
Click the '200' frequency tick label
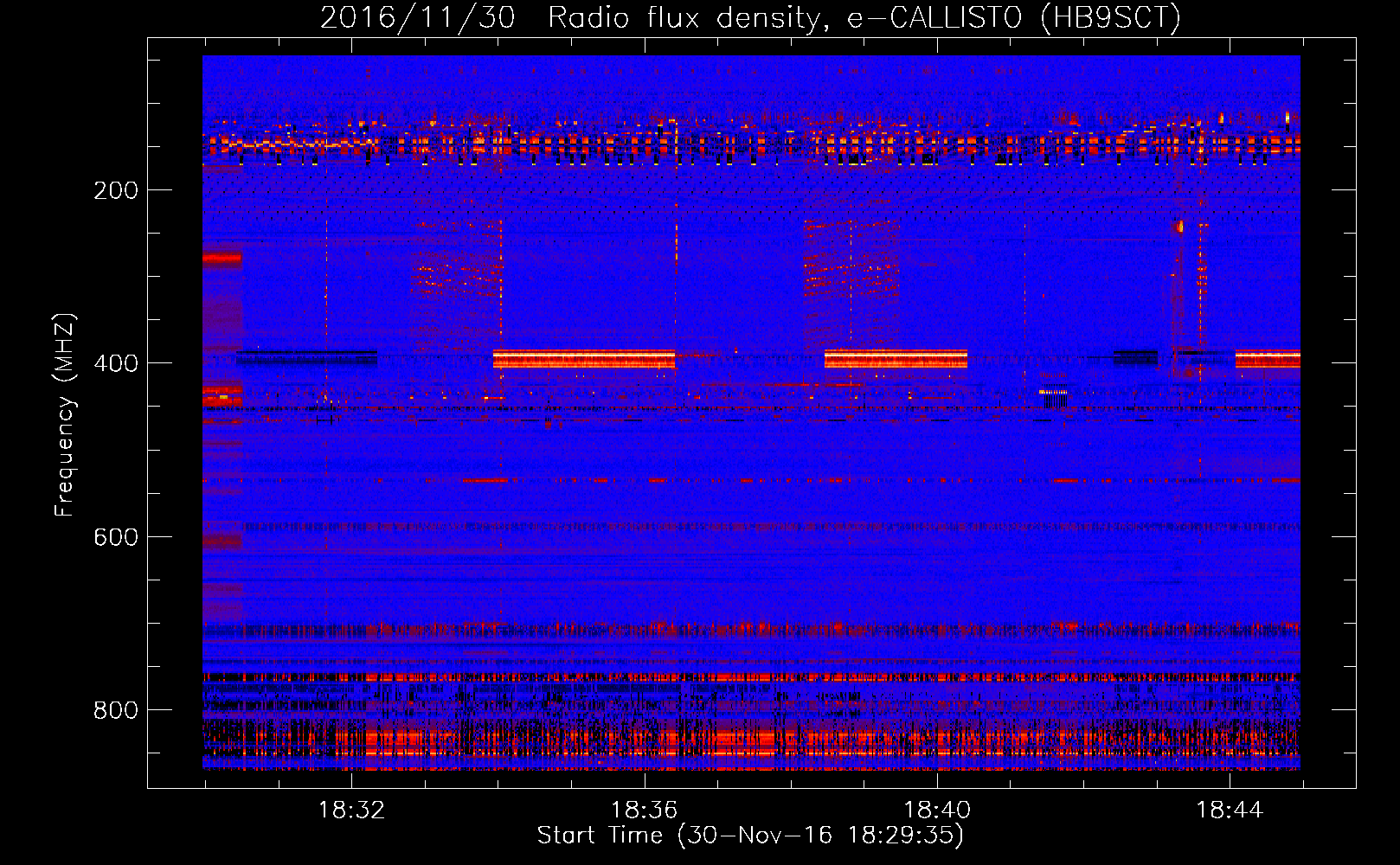(116, 190)
